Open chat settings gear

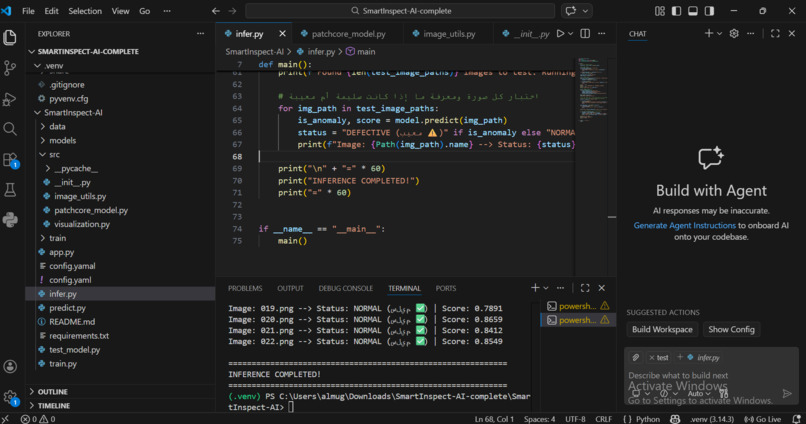pos(734,33)
